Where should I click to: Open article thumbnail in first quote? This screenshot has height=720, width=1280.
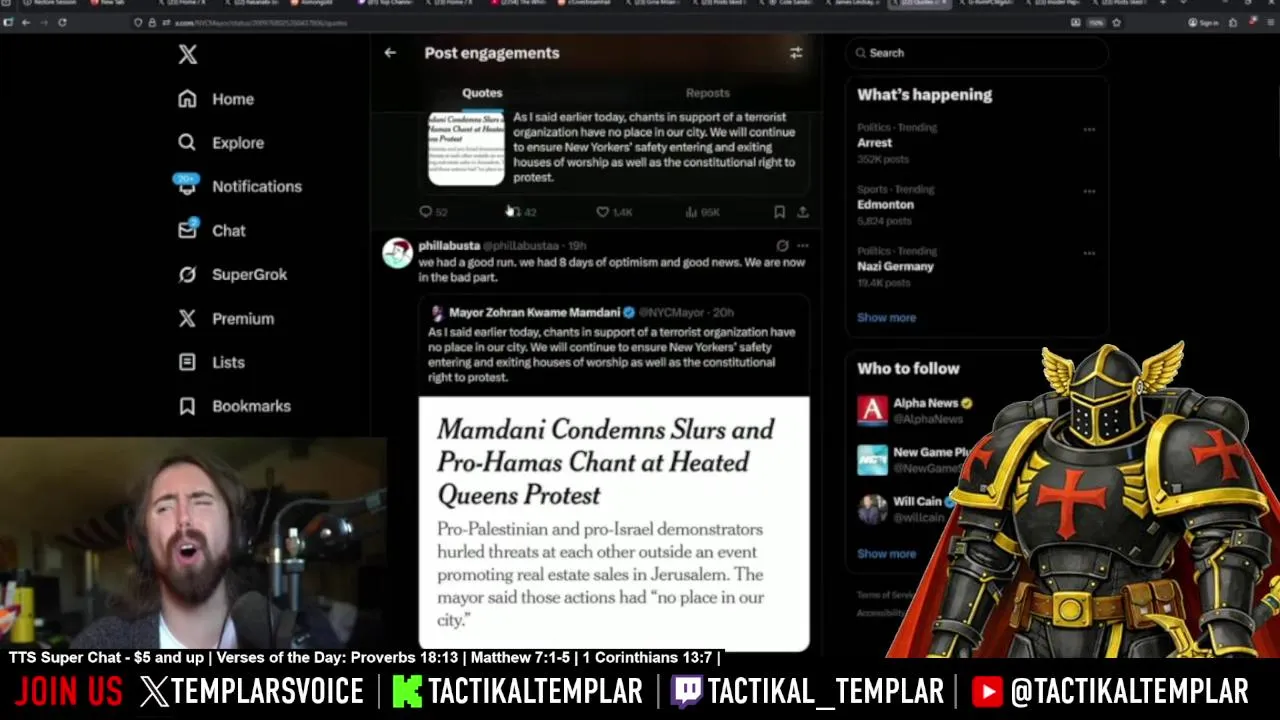tap(466, 148)
